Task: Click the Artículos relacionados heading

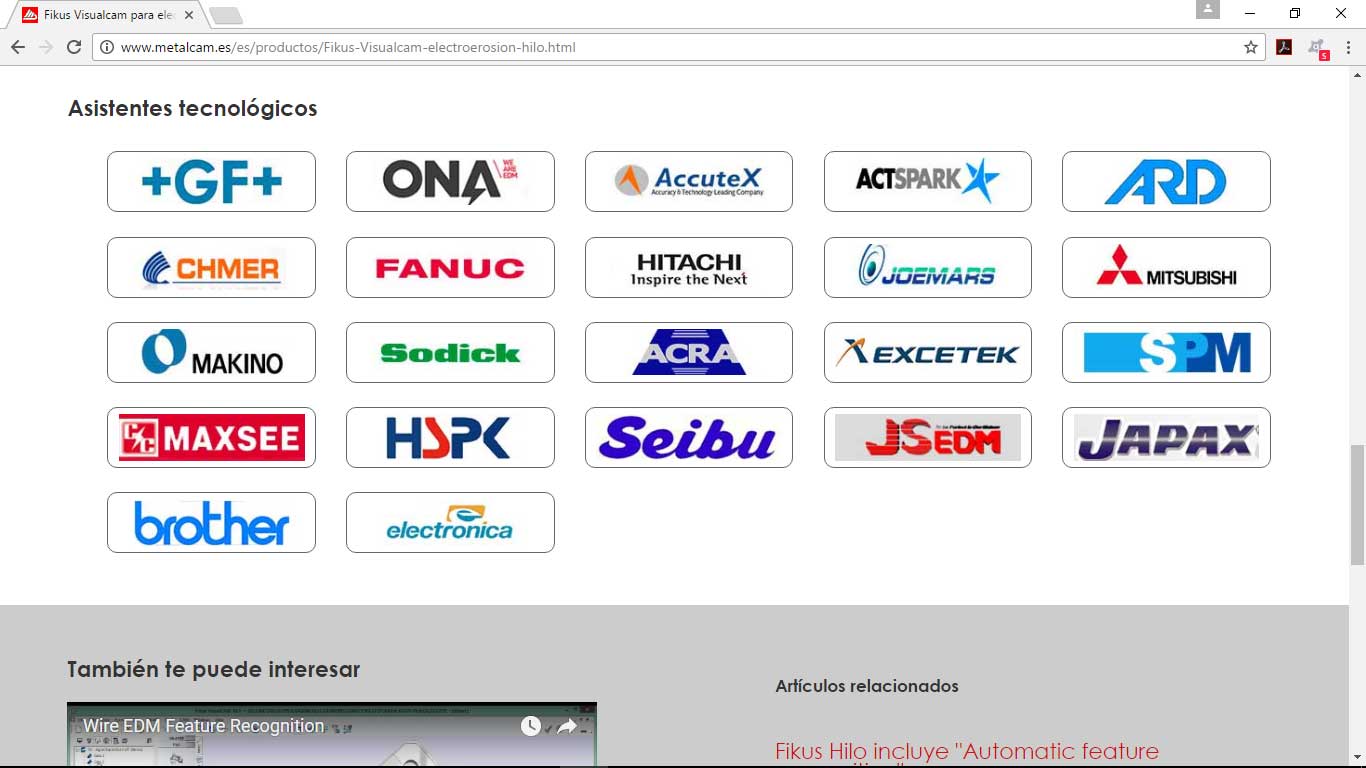Action: [x=867, y=686]
